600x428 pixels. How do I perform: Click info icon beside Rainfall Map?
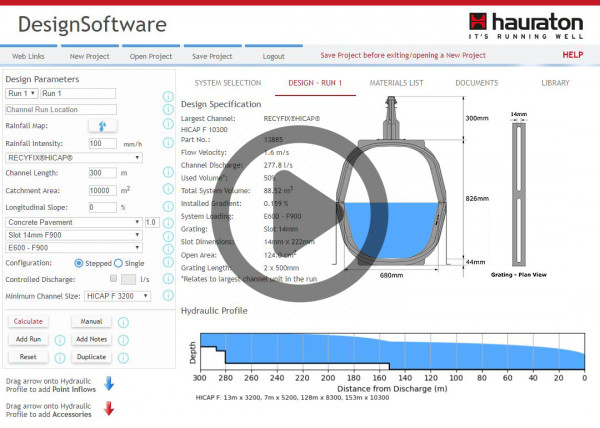(168, 124)
